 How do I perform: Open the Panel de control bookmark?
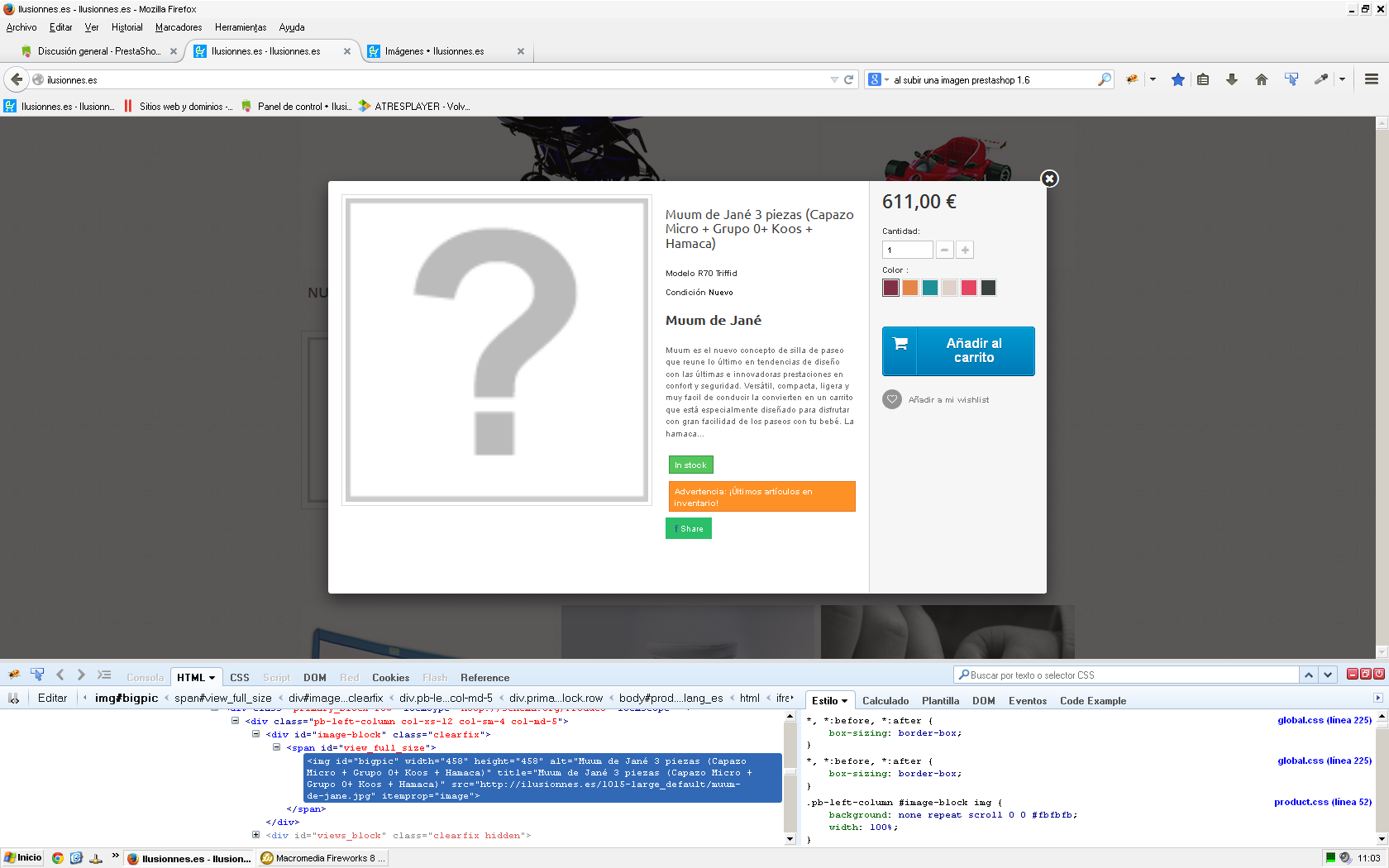click(296, 106)
